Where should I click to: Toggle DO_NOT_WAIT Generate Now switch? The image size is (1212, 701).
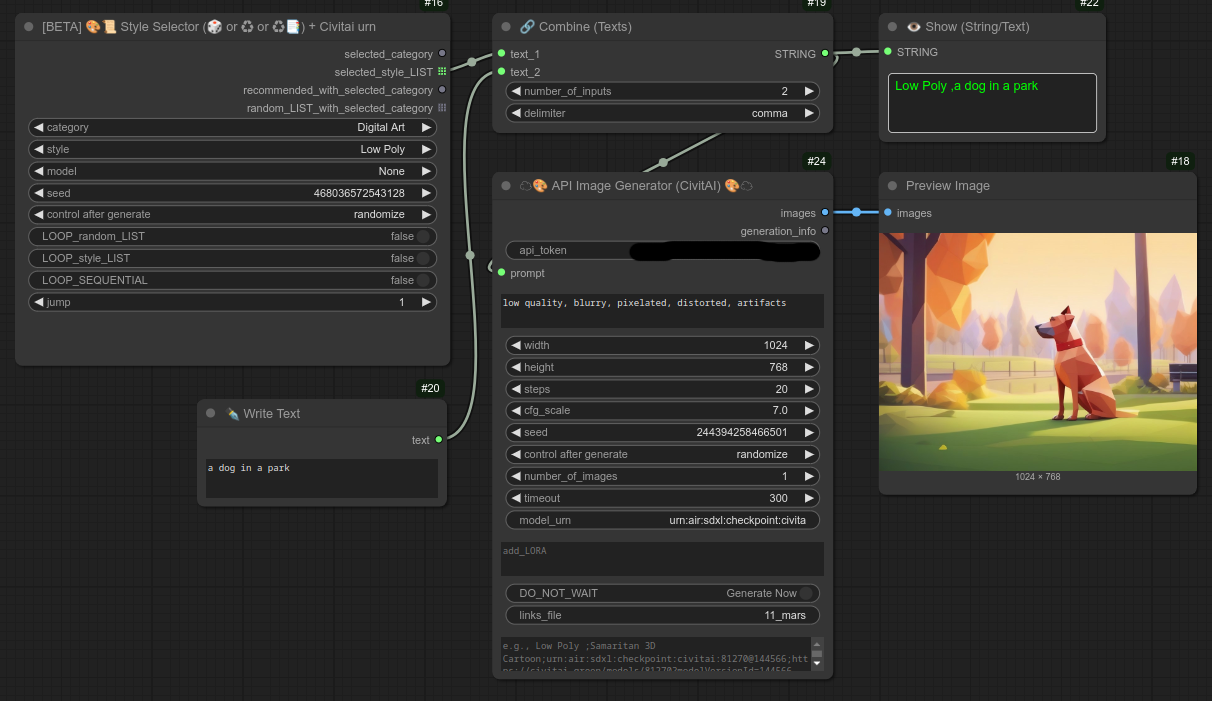(x=805, y=593)
